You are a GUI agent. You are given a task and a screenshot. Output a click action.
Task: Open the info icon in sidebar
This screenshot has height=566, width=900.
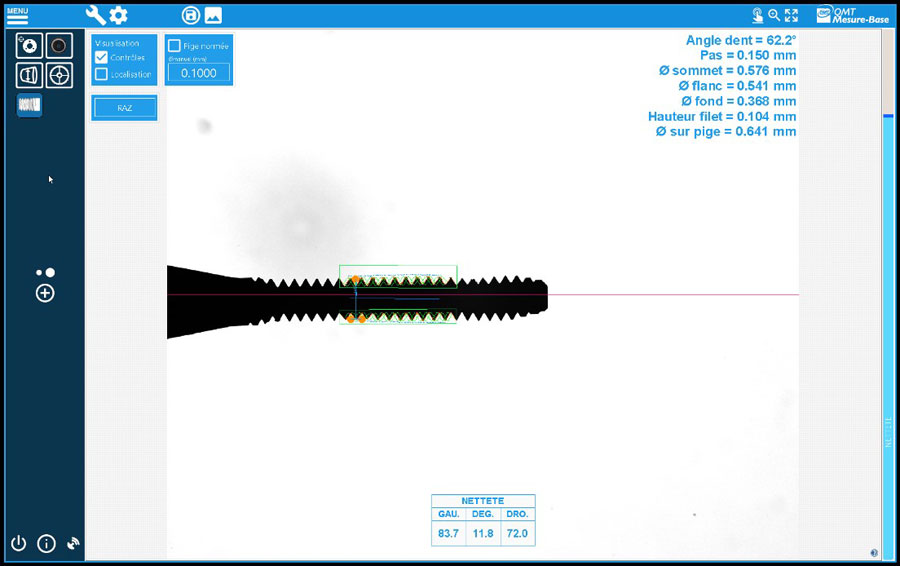(x=46, y=544)
